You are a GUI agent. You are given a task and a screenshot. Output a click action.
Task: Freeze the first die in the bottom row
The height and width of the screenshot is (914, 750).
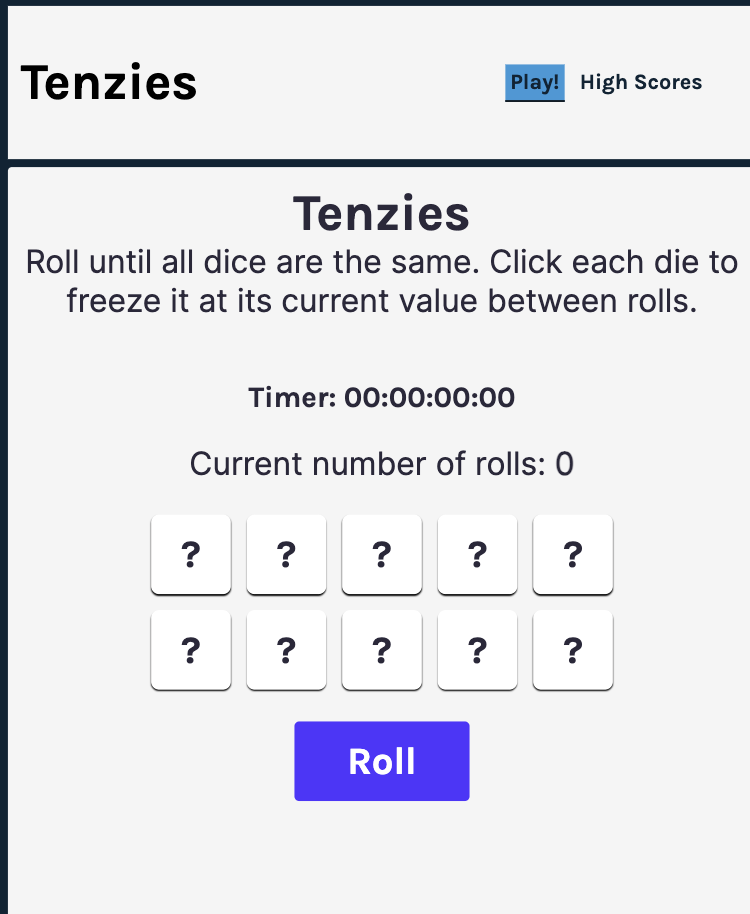coord(191,650)
